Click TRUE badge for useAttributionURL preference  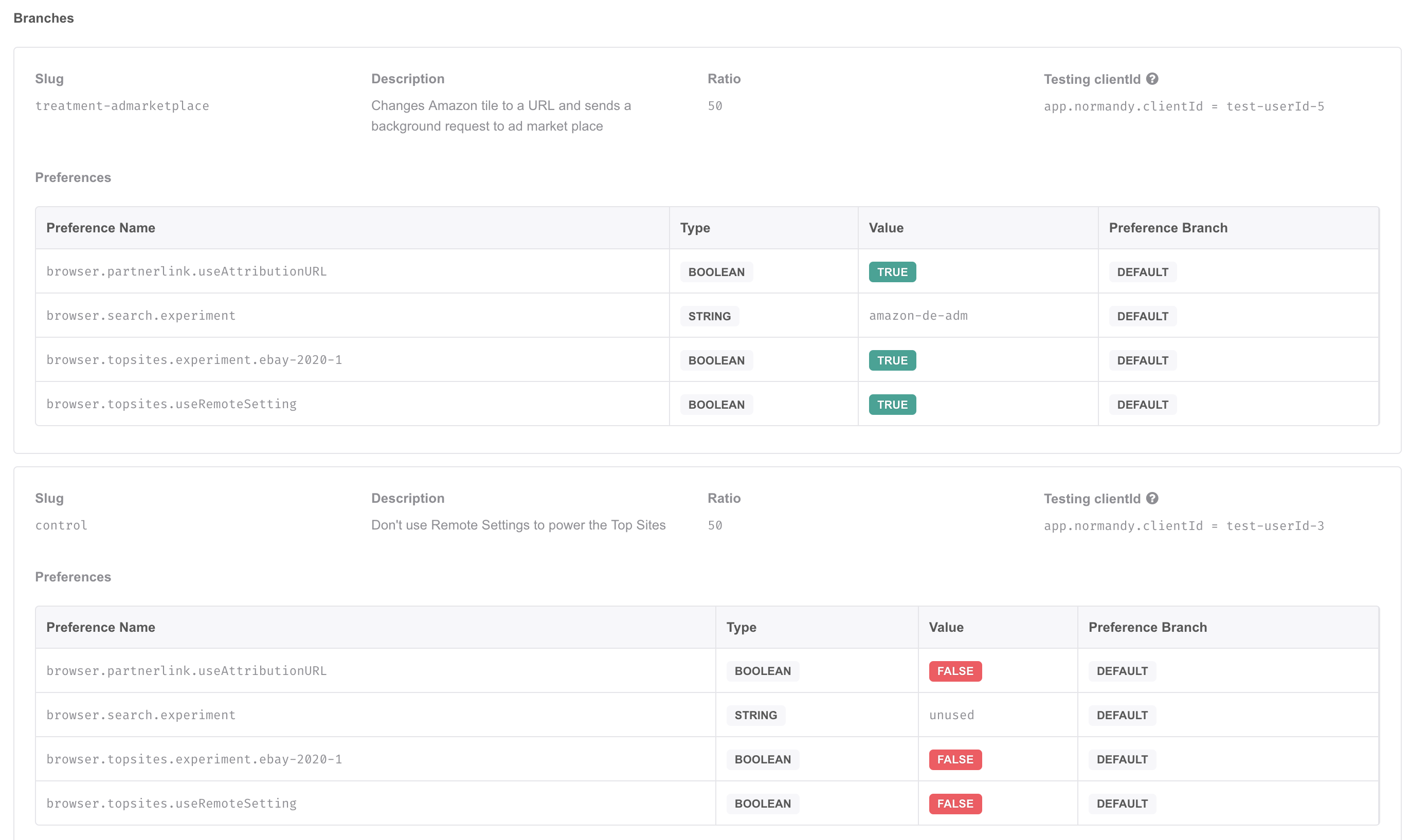tap(892, 272)
